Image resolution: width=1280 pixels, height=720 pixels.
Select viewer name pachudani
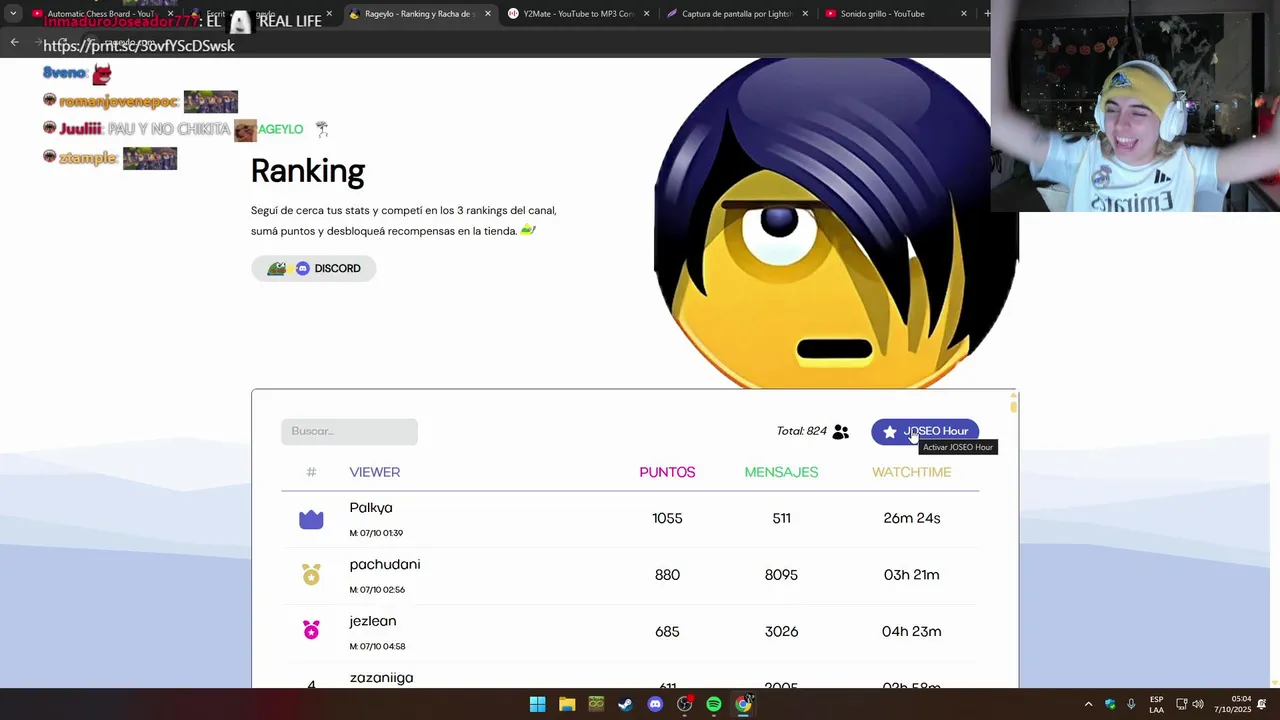click(385, 564)
